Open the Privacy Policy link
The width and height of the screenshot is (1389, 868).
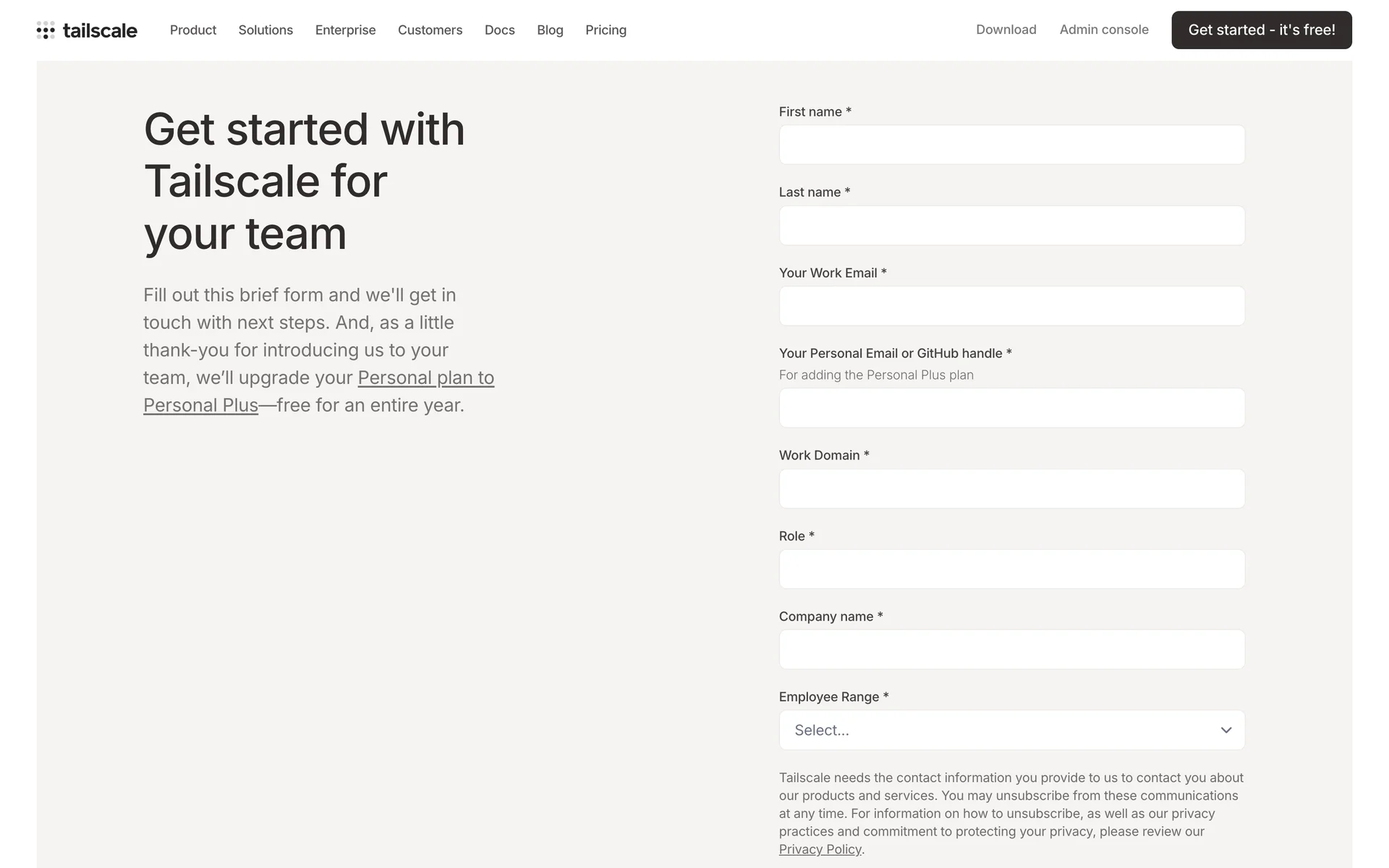point(820,849)
